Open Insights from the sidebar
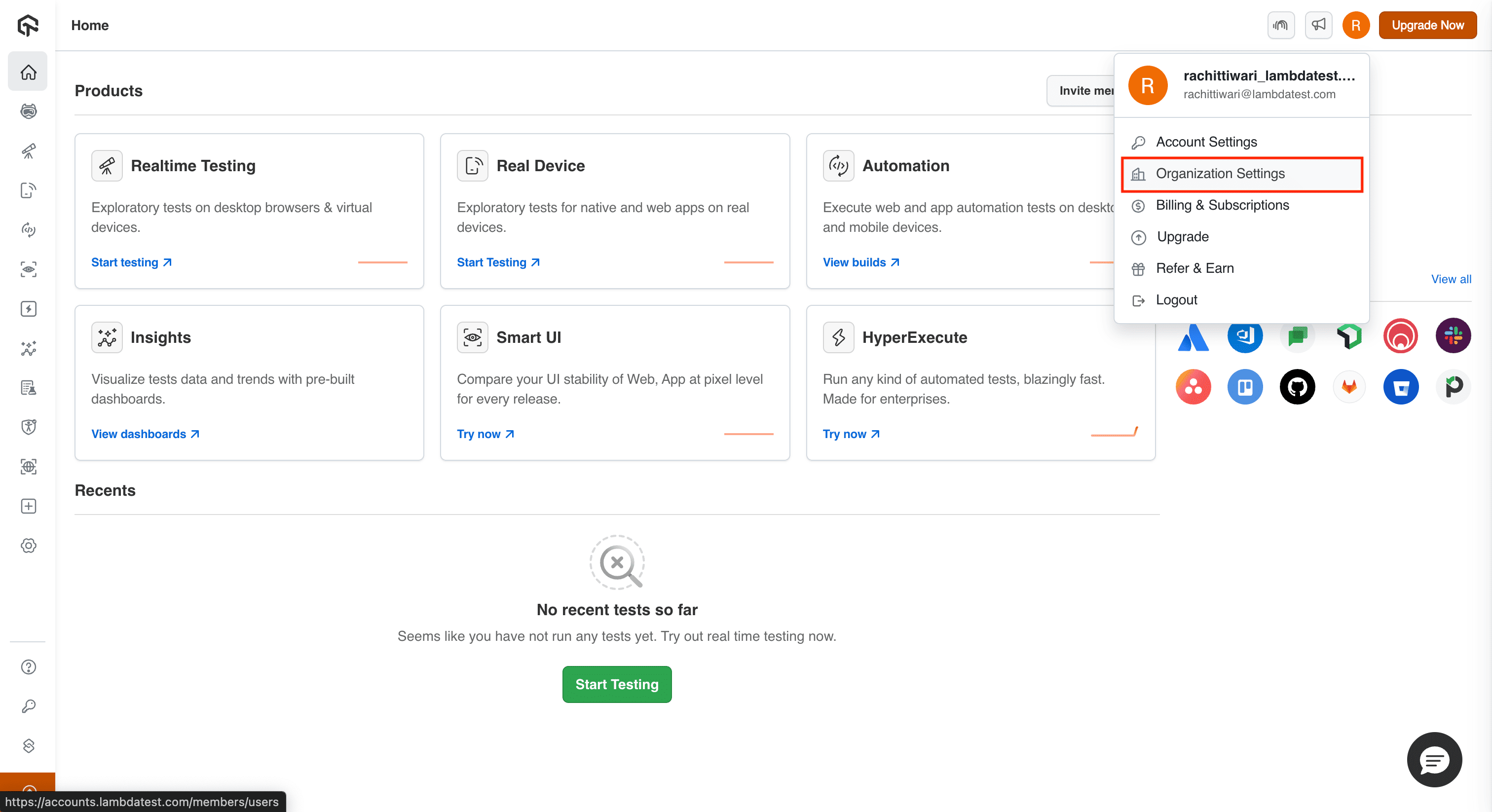 (28, 348)
